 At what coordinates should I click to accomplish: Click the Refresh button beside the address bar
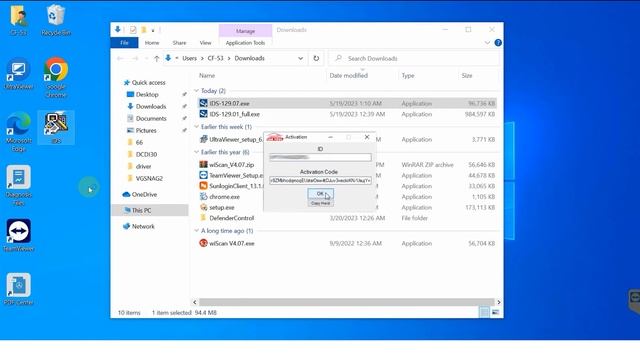click(x=316, y=58)
